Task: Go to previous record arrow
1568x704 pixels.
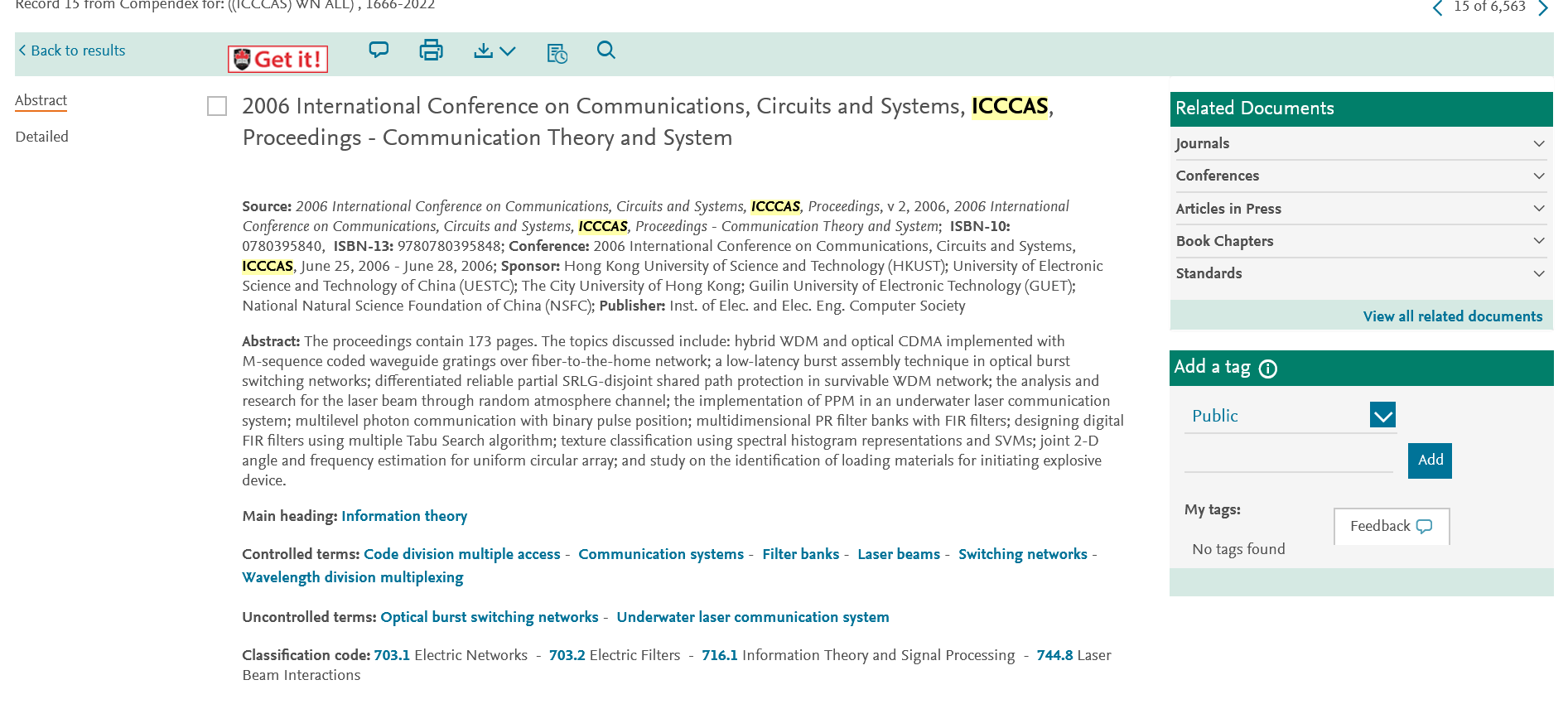Action: coord(1437,7)
